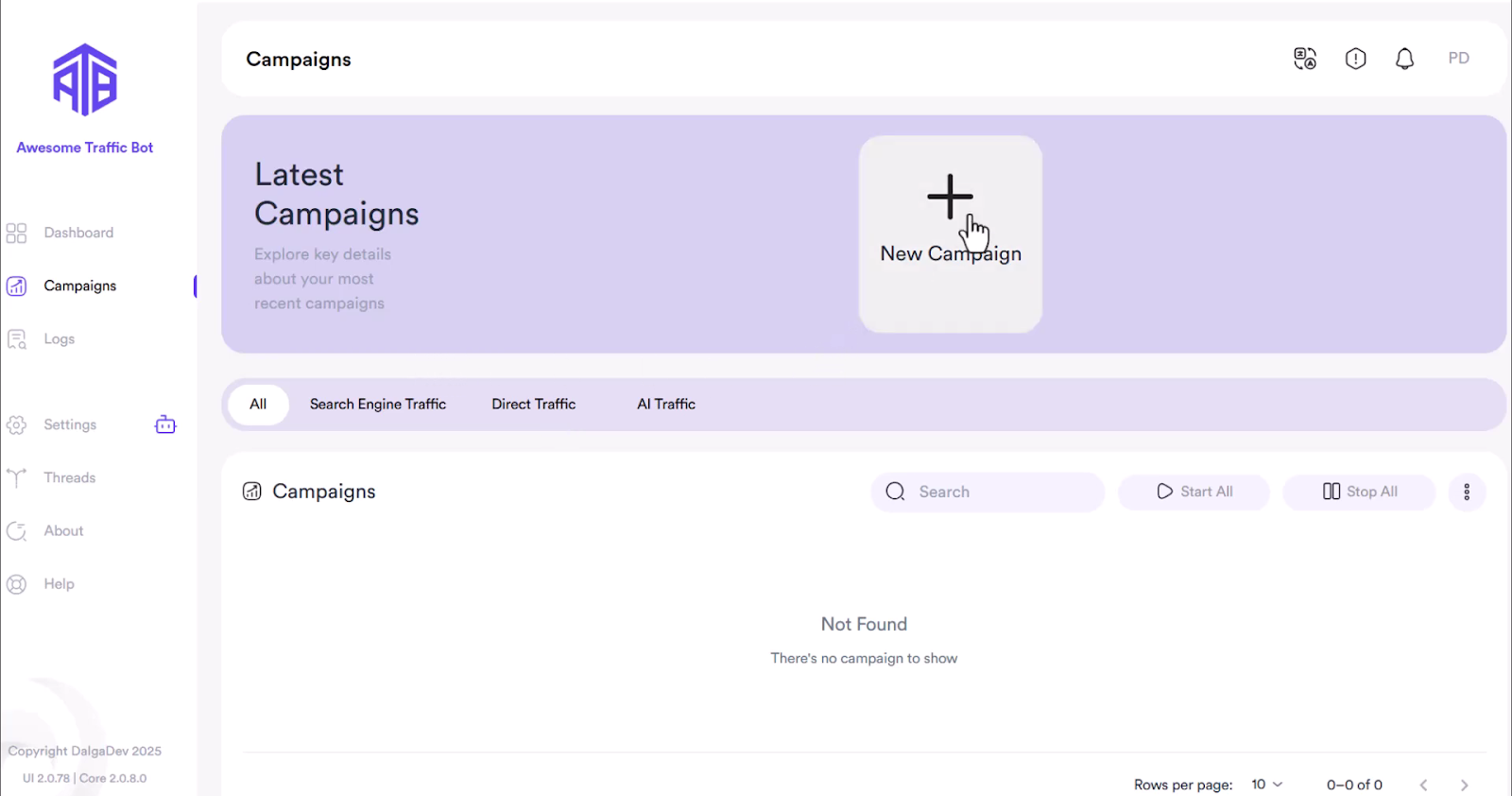
Task: Click the Stop All button
Action: click(x=1359, y=492)
